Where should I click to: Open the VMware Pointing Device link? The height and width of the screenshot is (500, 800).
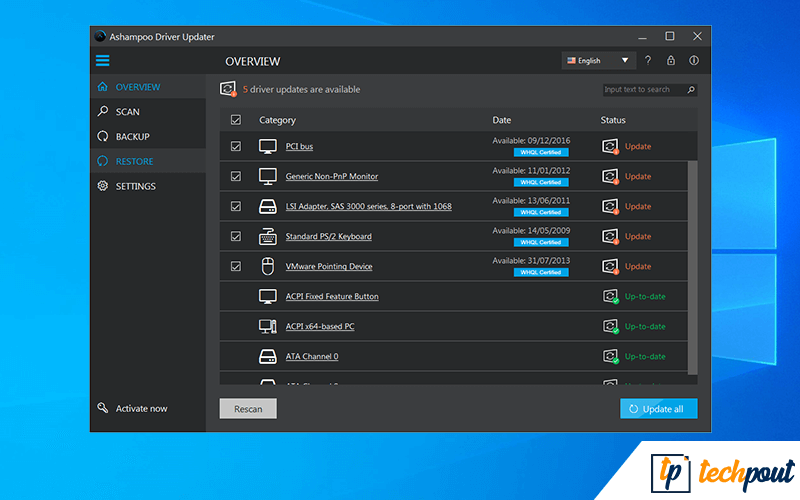click(x=329, y=266)
